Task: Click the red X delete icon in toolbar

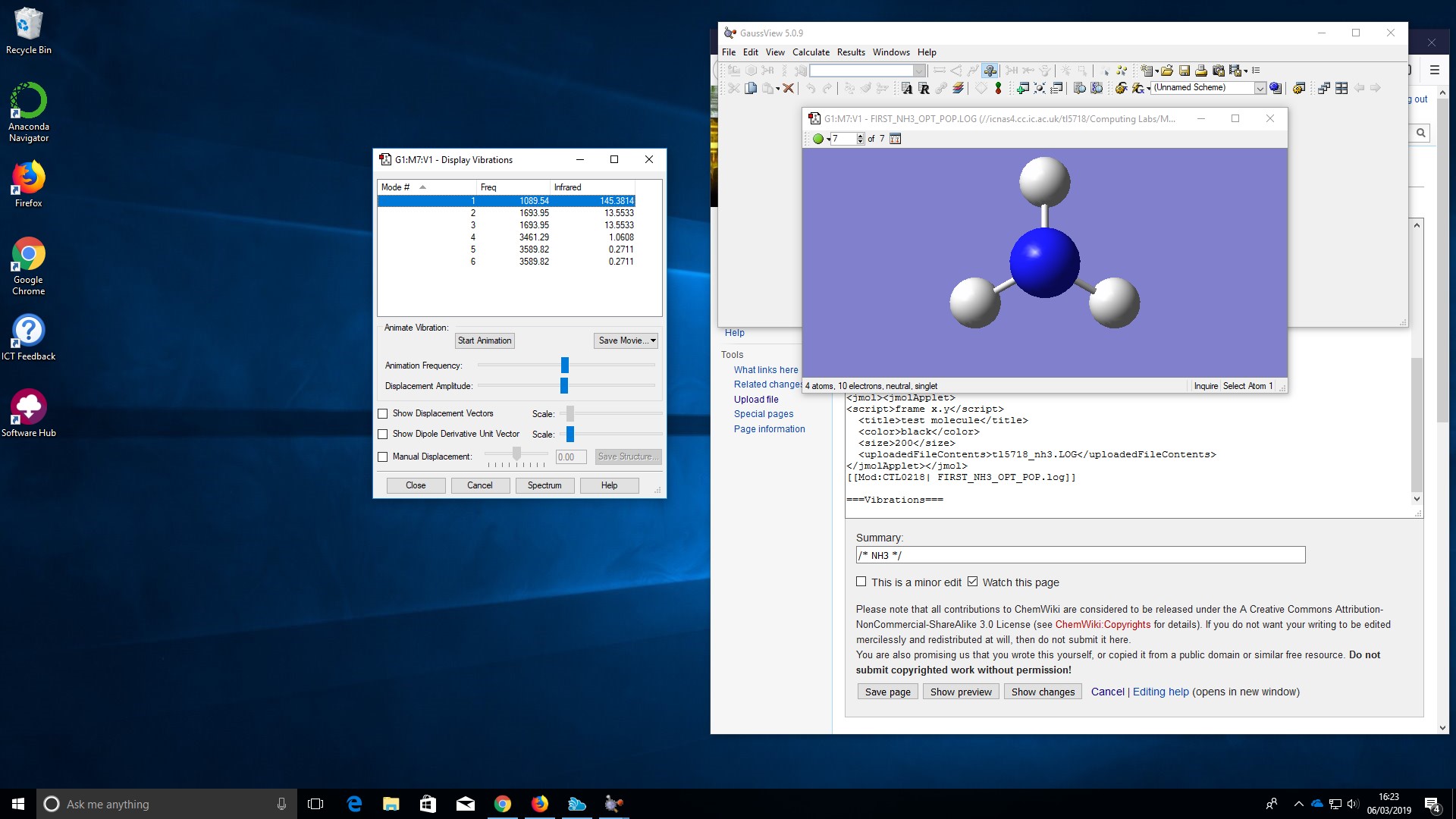Action: (x=788, y=88)
